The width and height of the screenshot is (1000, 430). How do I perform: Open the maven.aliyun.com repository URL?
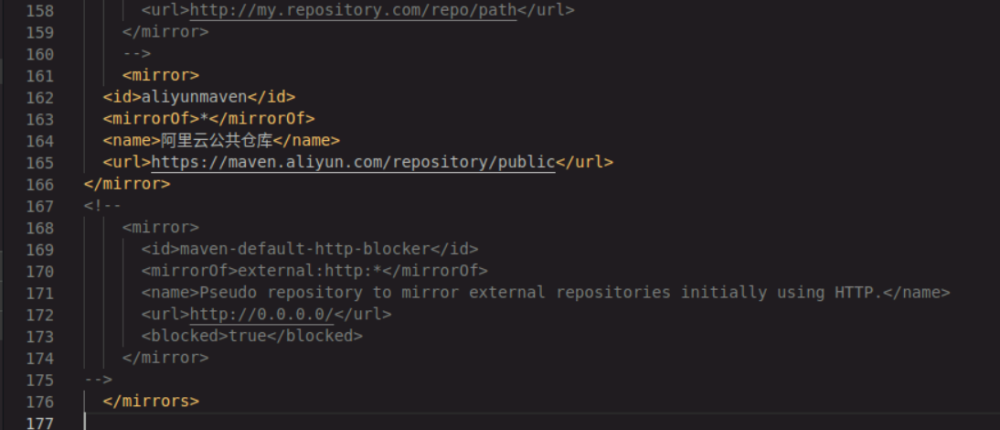[352, 162]
